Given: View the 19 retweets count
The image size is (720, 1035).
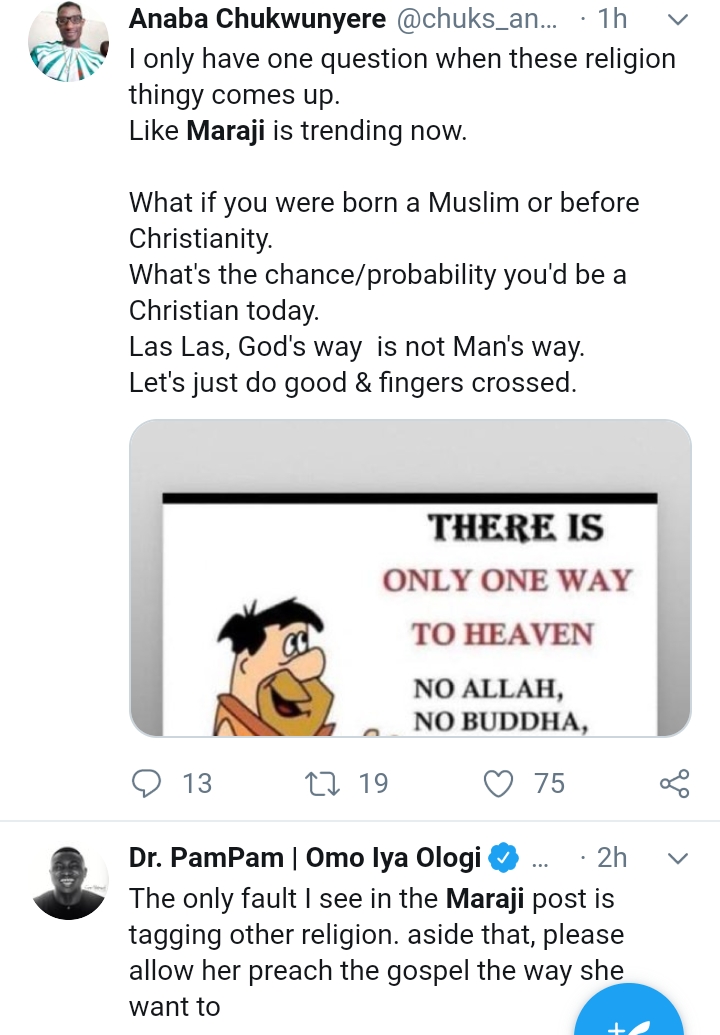Looking at the screenshot, I should [373, 783].
